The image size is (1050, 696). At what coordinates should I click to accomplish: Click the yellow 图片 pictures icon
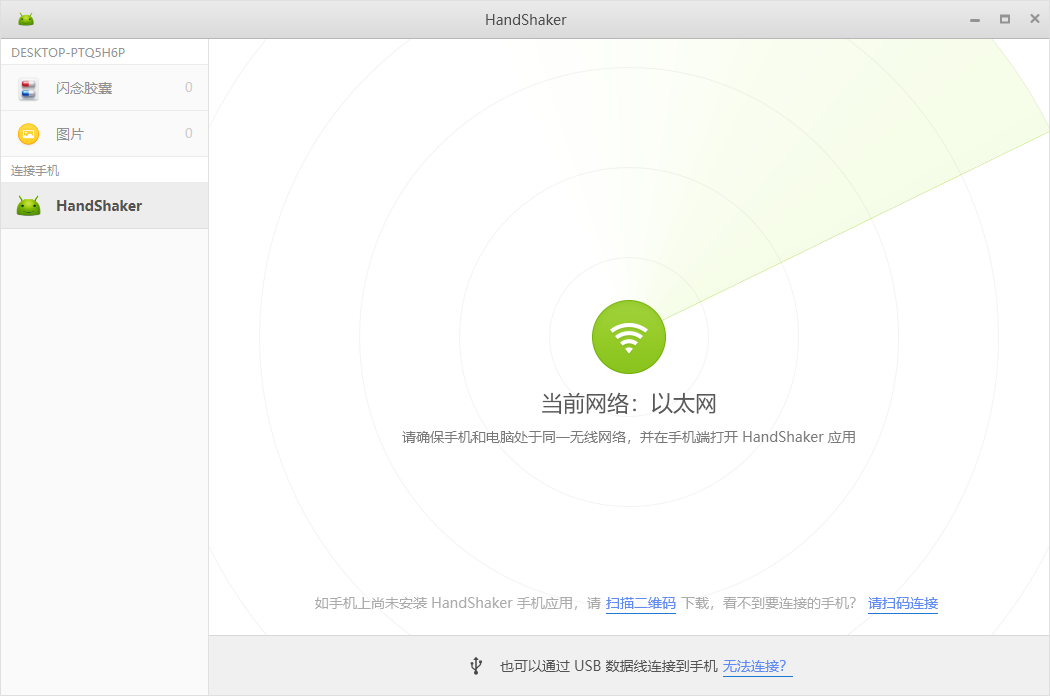click(x=28, y=134)
